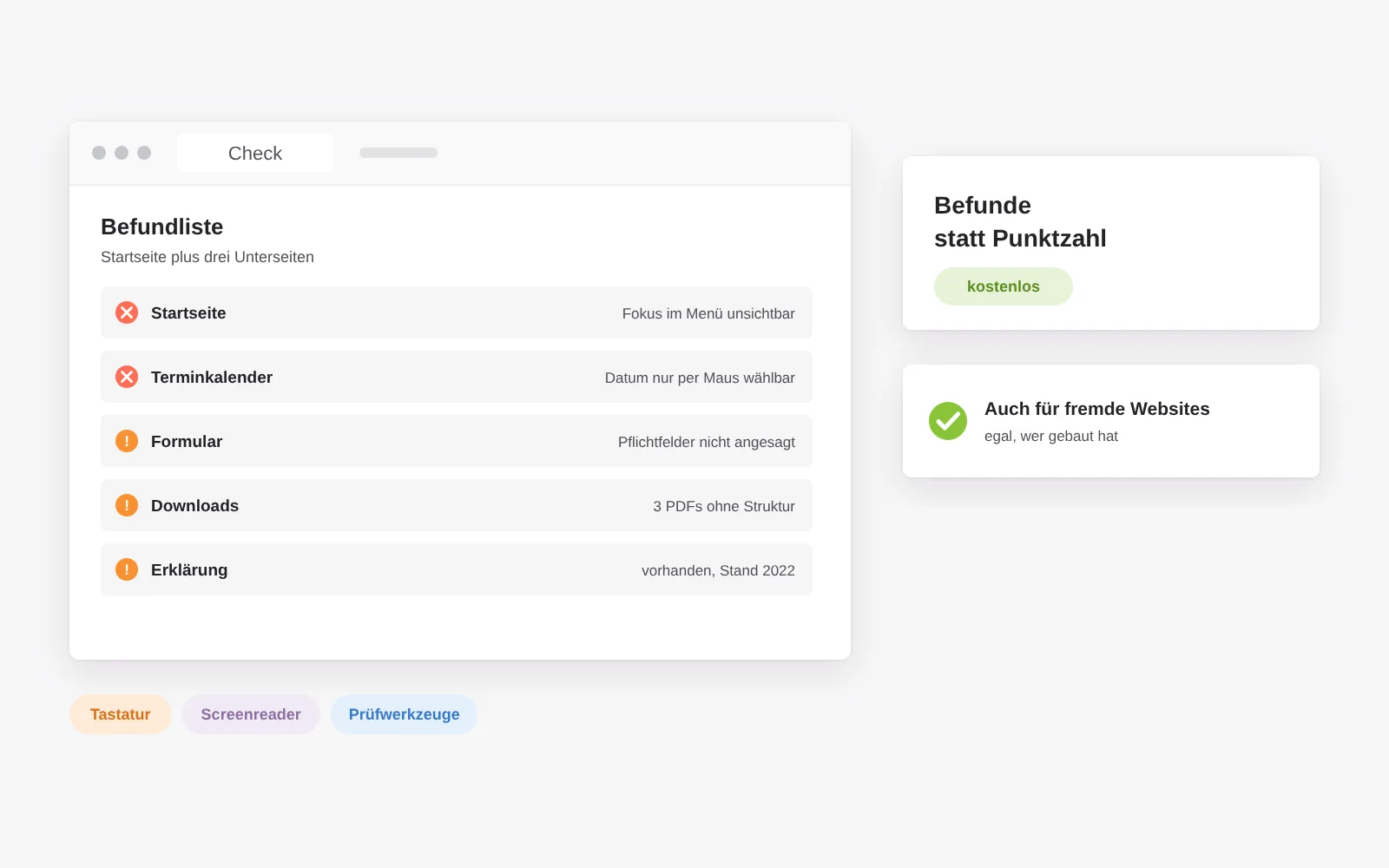
Task: Click the Tastatur tag
Action: pos(121,714)
